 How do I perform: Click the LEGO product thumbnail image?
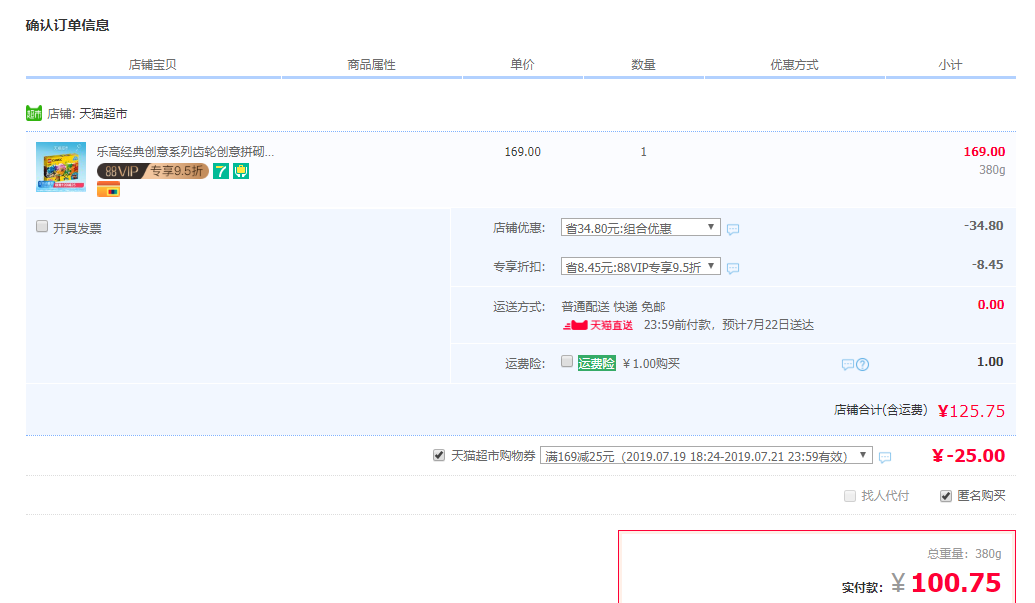[61, 167]
